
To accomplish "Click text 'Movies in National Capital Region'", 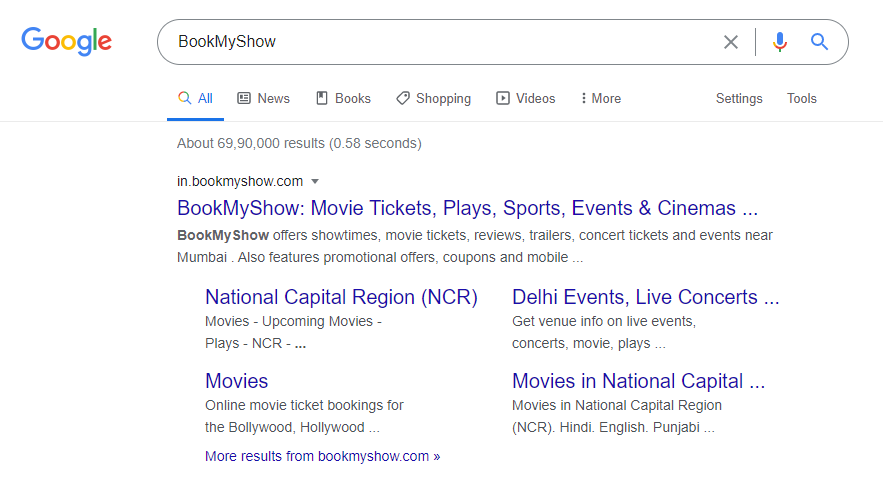I will (x=617, y=406).
